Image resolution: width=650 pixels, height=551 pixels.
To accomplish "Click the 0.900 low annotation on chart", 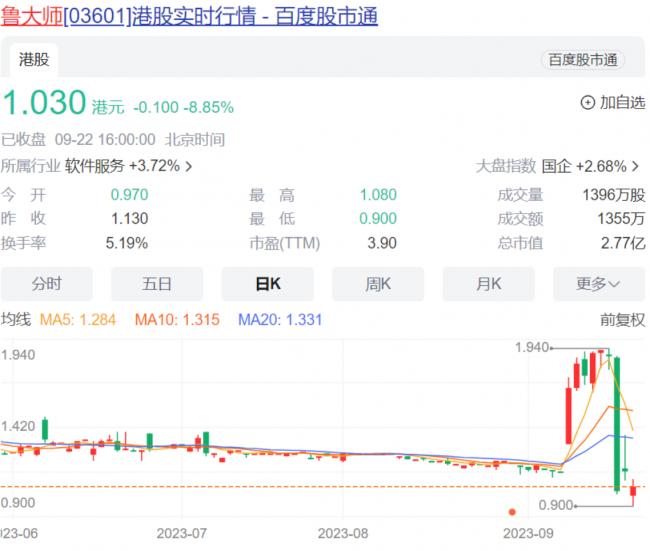I will tap(556, 505).
